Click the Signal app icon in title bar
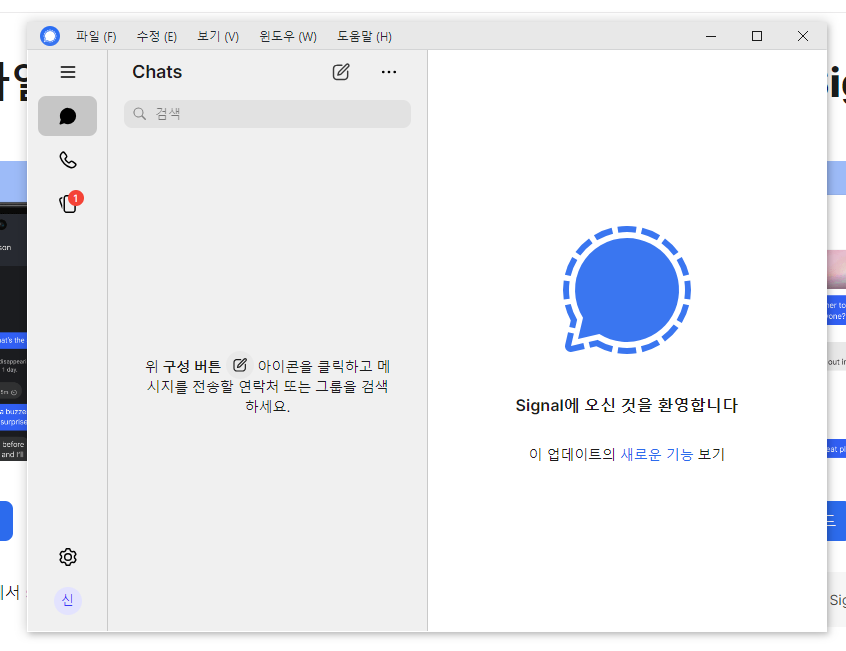The image size is (846, 651). tap(50, 36)
